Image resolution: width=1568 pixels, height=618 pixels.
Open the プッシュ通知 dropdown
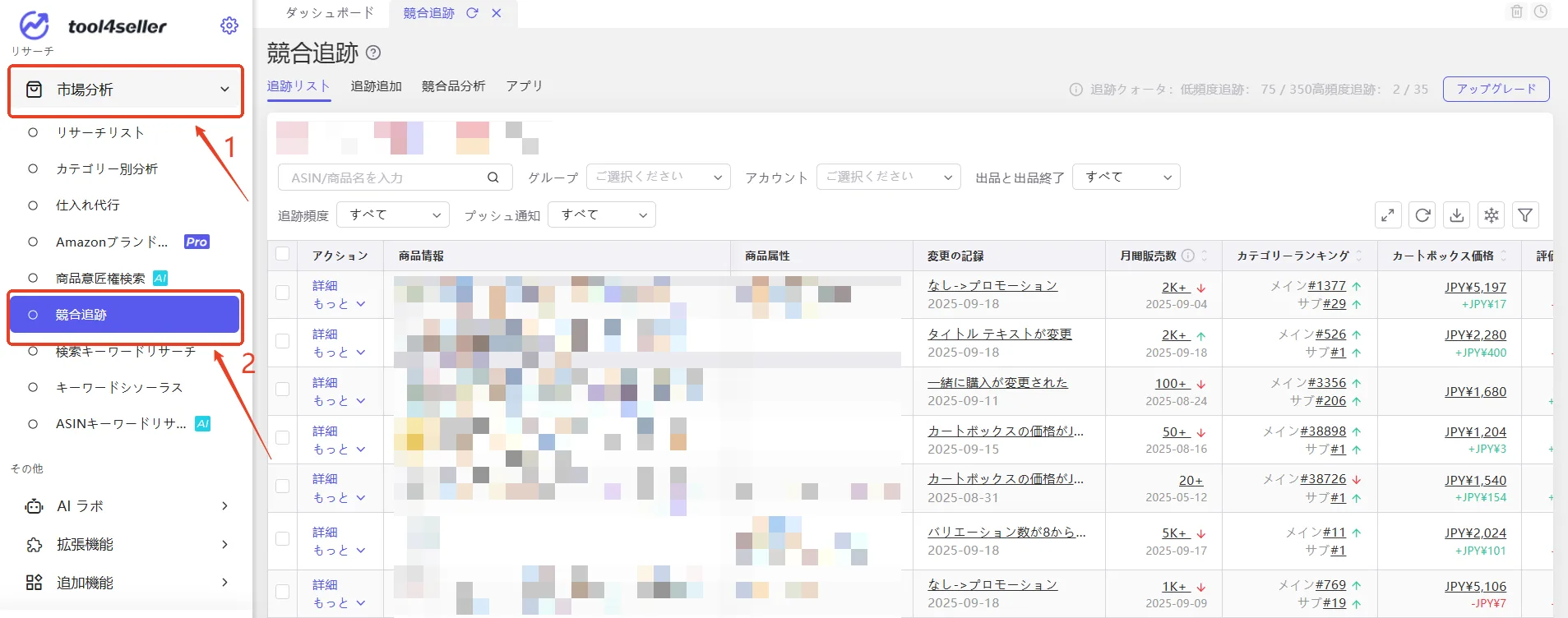pos(602,214)
